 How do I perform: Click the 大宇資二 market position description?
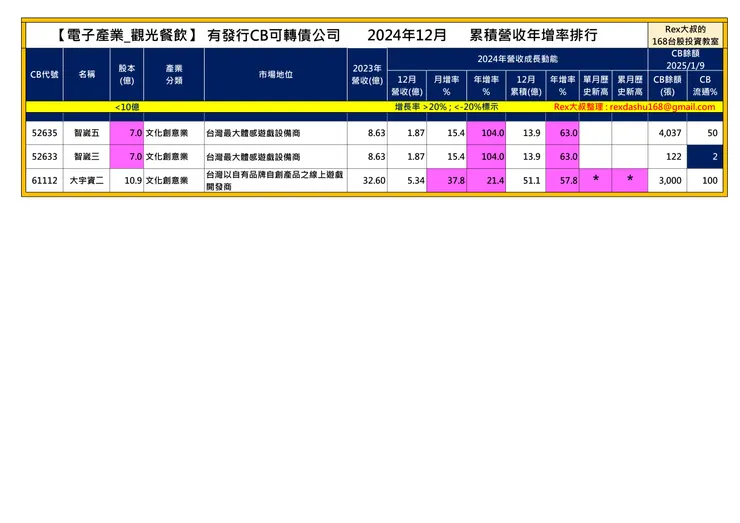click(275, 180)
